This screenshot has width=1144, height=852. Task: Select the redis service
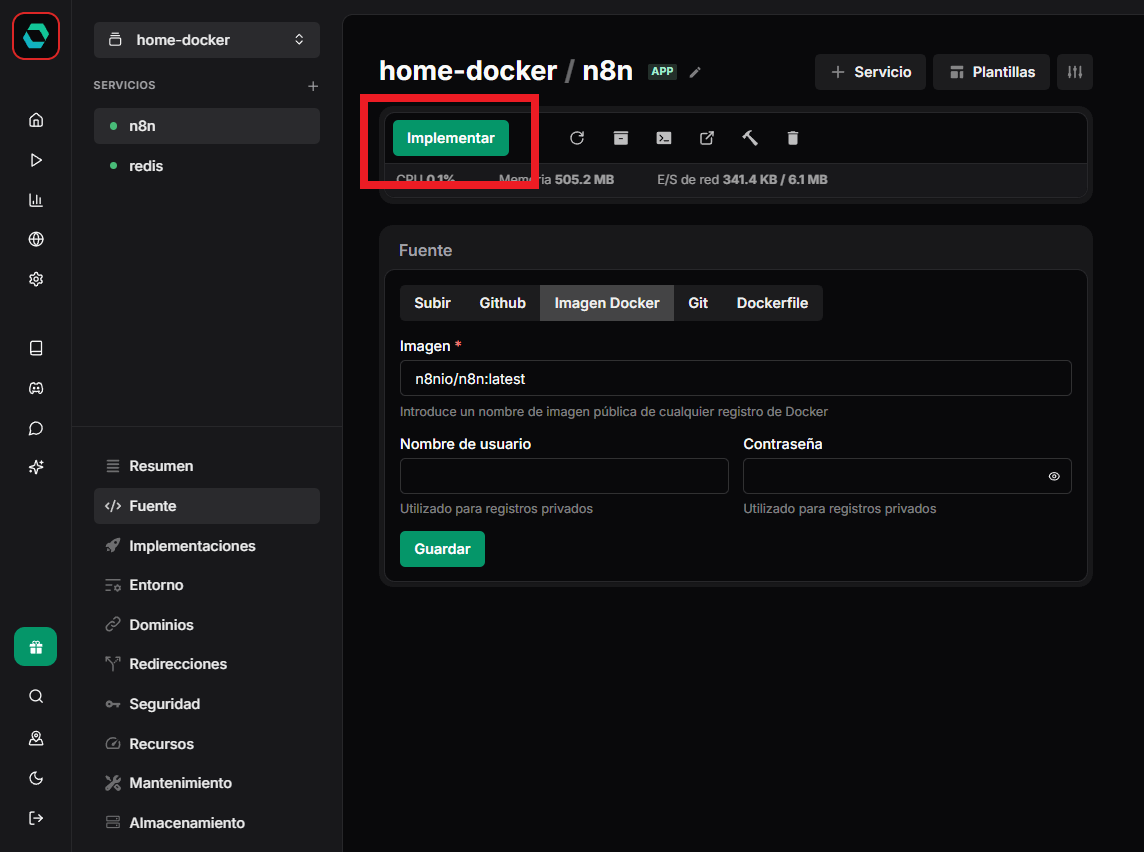pyautogui.click(x=207, y=166)
